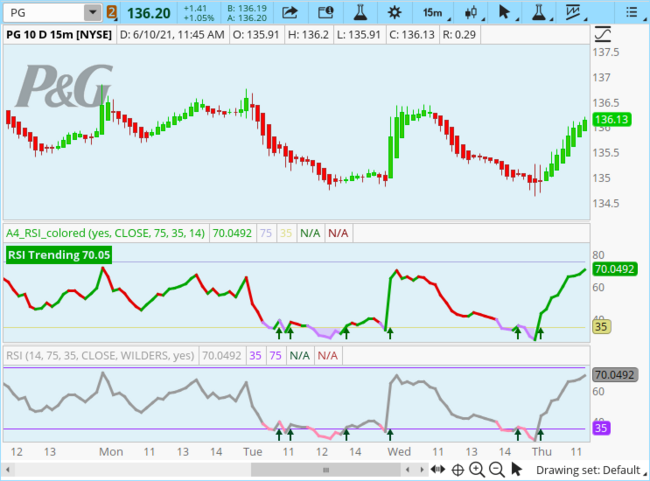The height and width of the screenshot is (481, 650).
Task: Open chart settings gear icon
Action: 394,13
